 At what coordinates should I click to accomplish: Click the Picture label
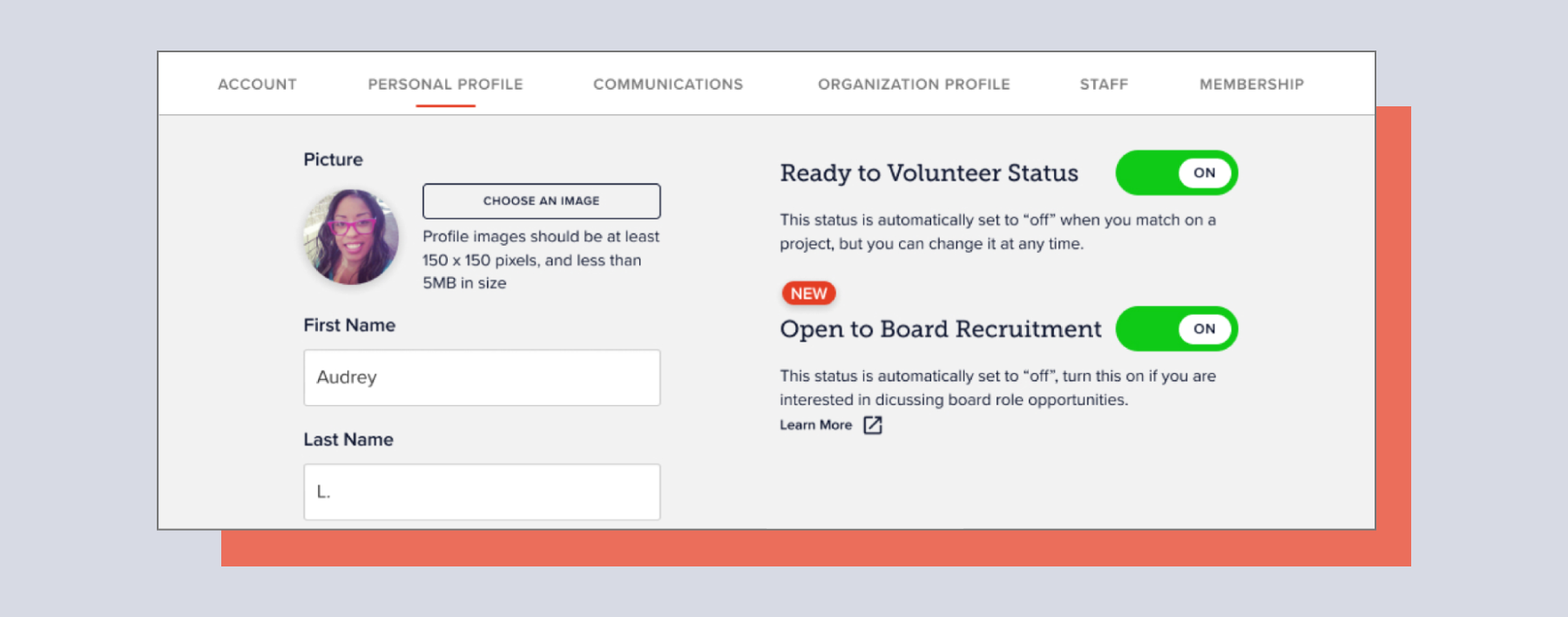tap(333, 159)
